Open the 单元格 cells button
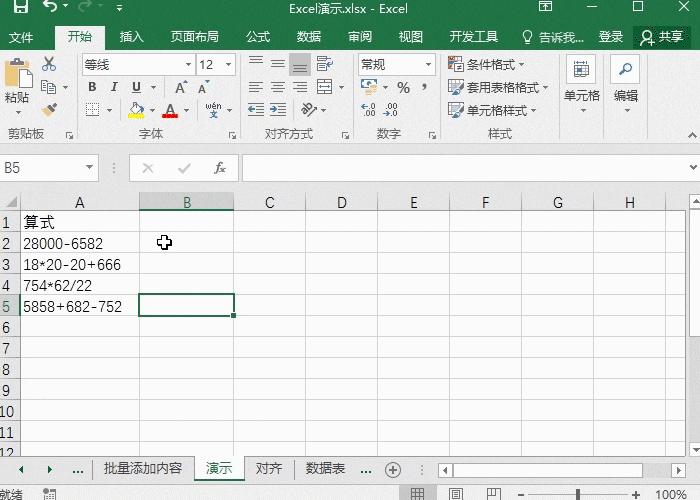 582,85
